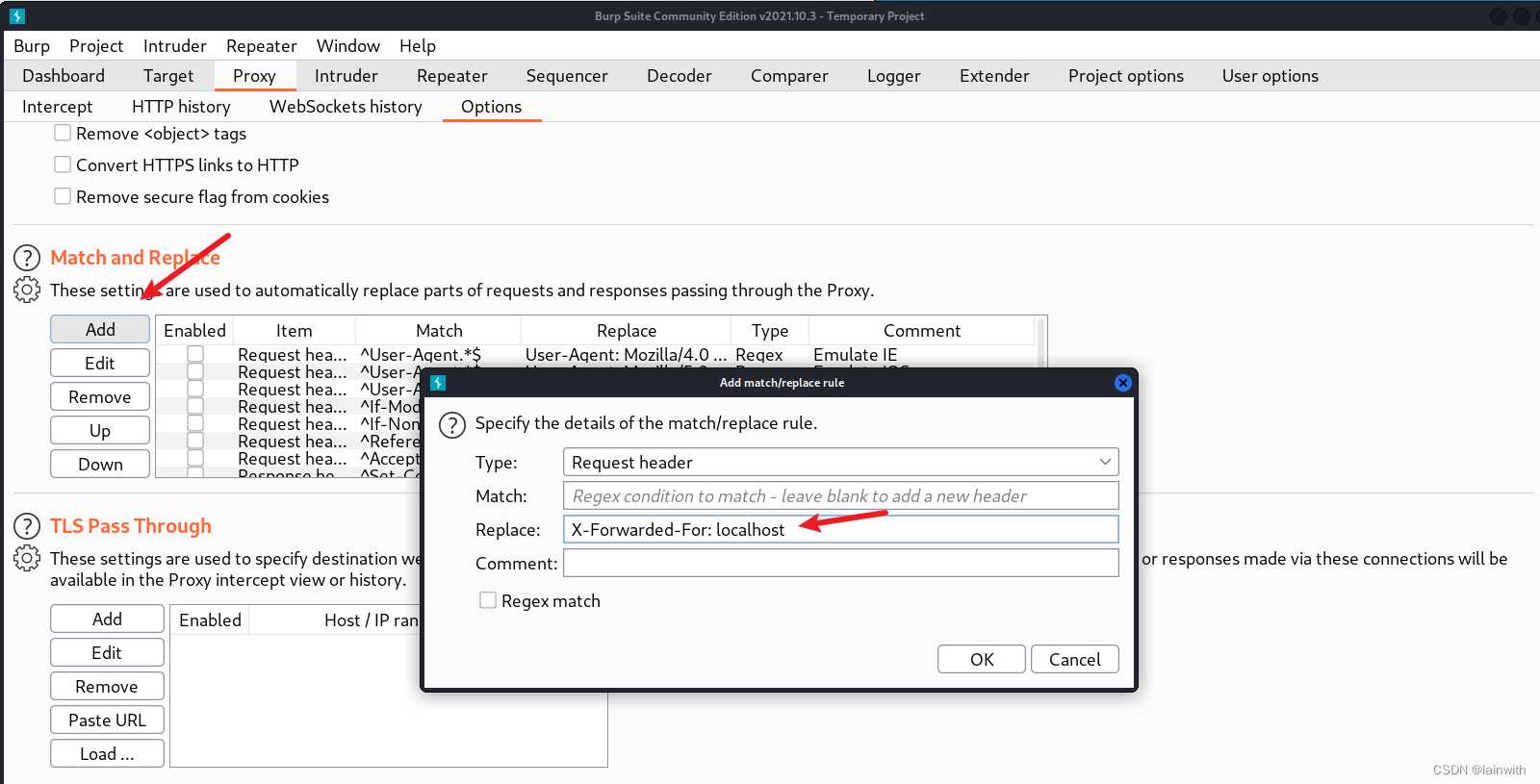The height and width of the screenshot is (784, 1540).
Task: Confirm the rule with OK
Action: click(x=982, y=659)
